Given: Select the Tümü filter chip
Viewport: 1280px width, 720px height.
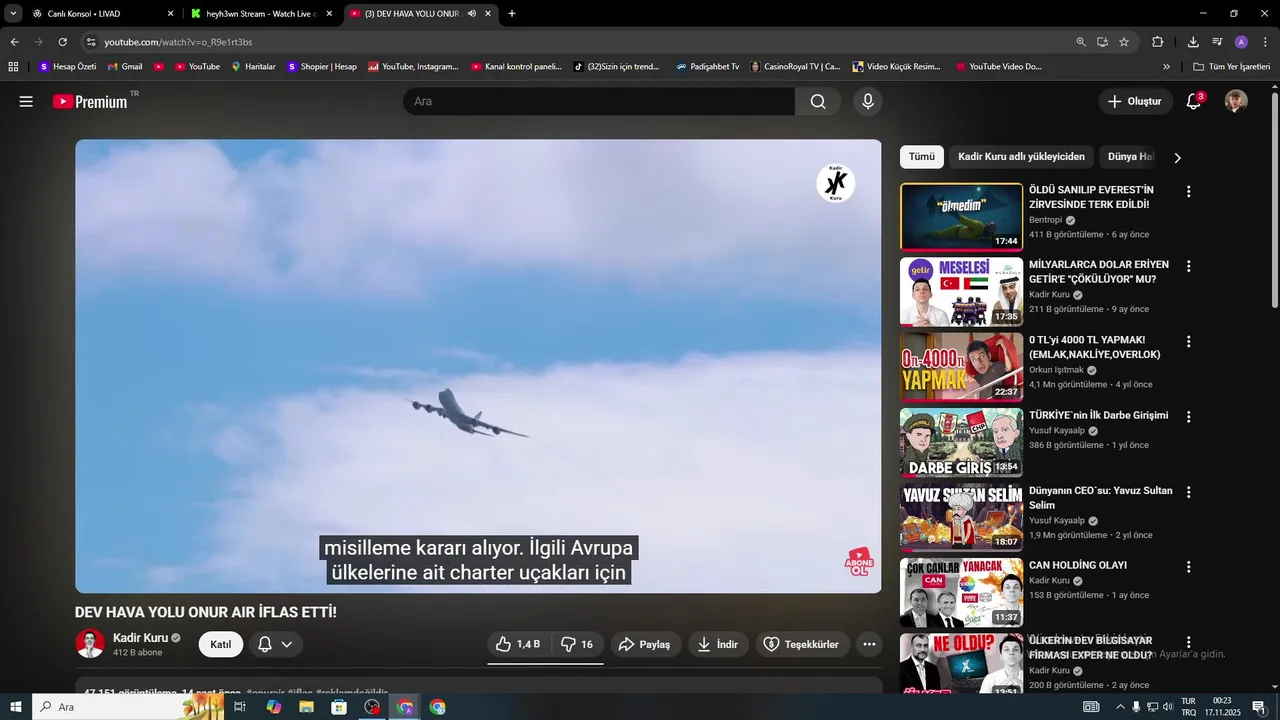Looking at the screenshot, I should [x=922, y=157].
